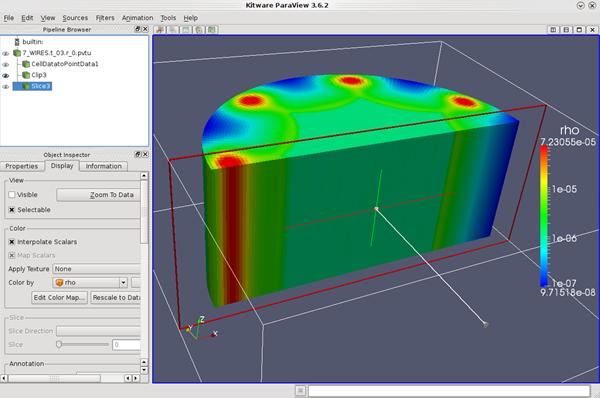Toggle eye visibility for Clip3
The height and width of the screenshot is (398, 600).
(6, 75)
